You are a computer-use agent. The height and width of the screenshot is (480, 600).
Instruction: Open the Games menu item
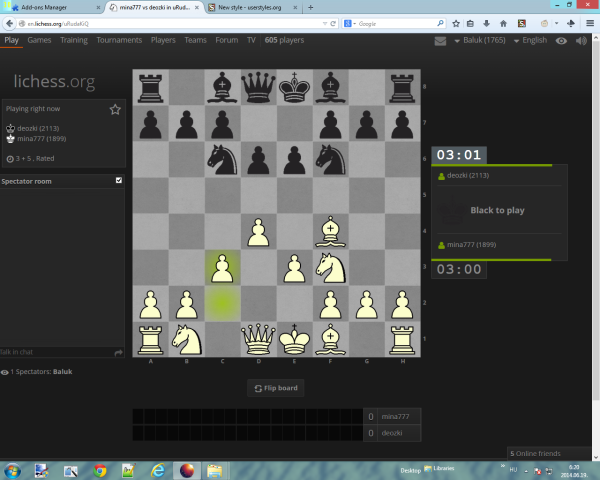(39, 40)
